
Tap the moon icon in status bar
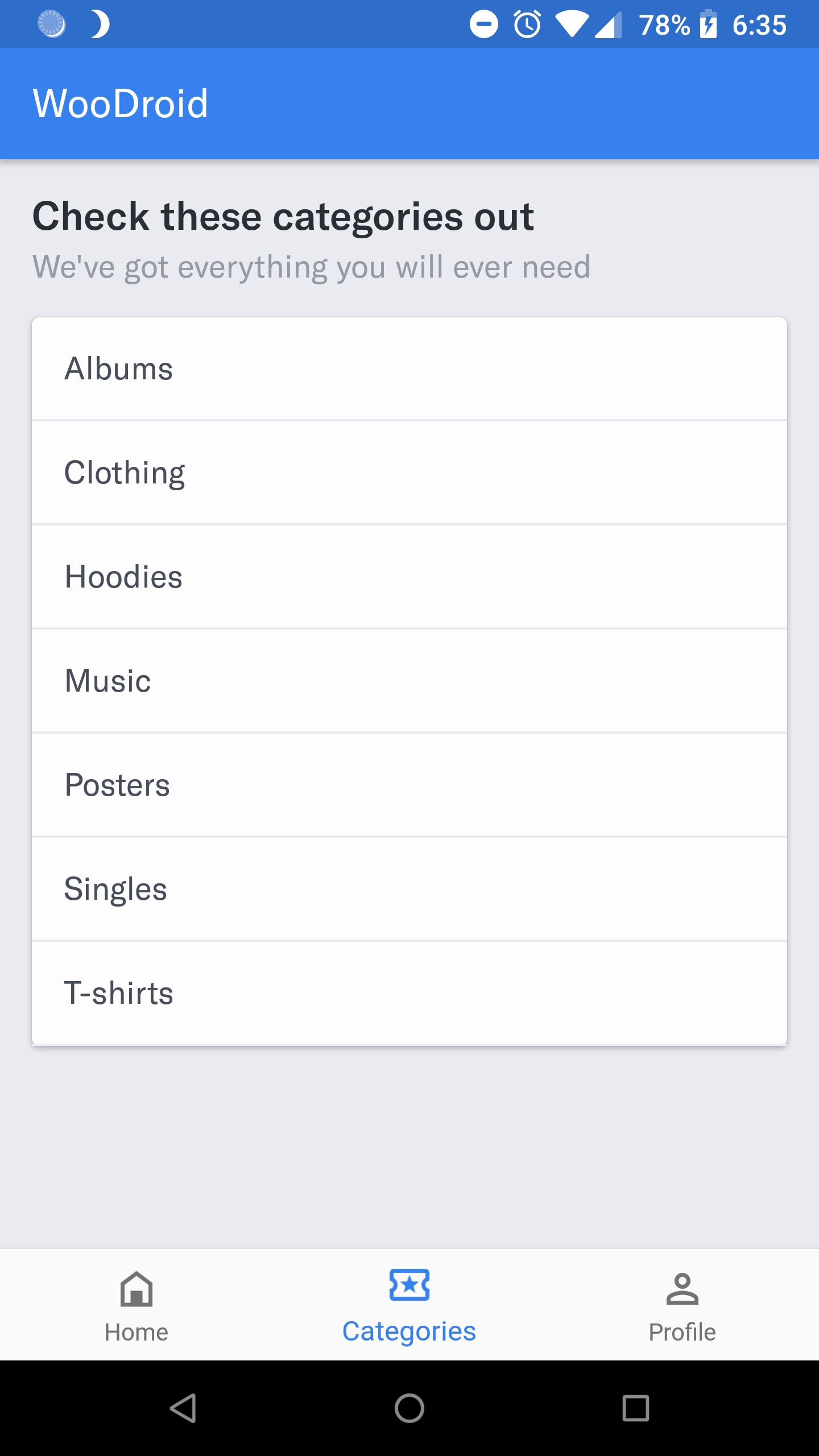pos(100,24)
